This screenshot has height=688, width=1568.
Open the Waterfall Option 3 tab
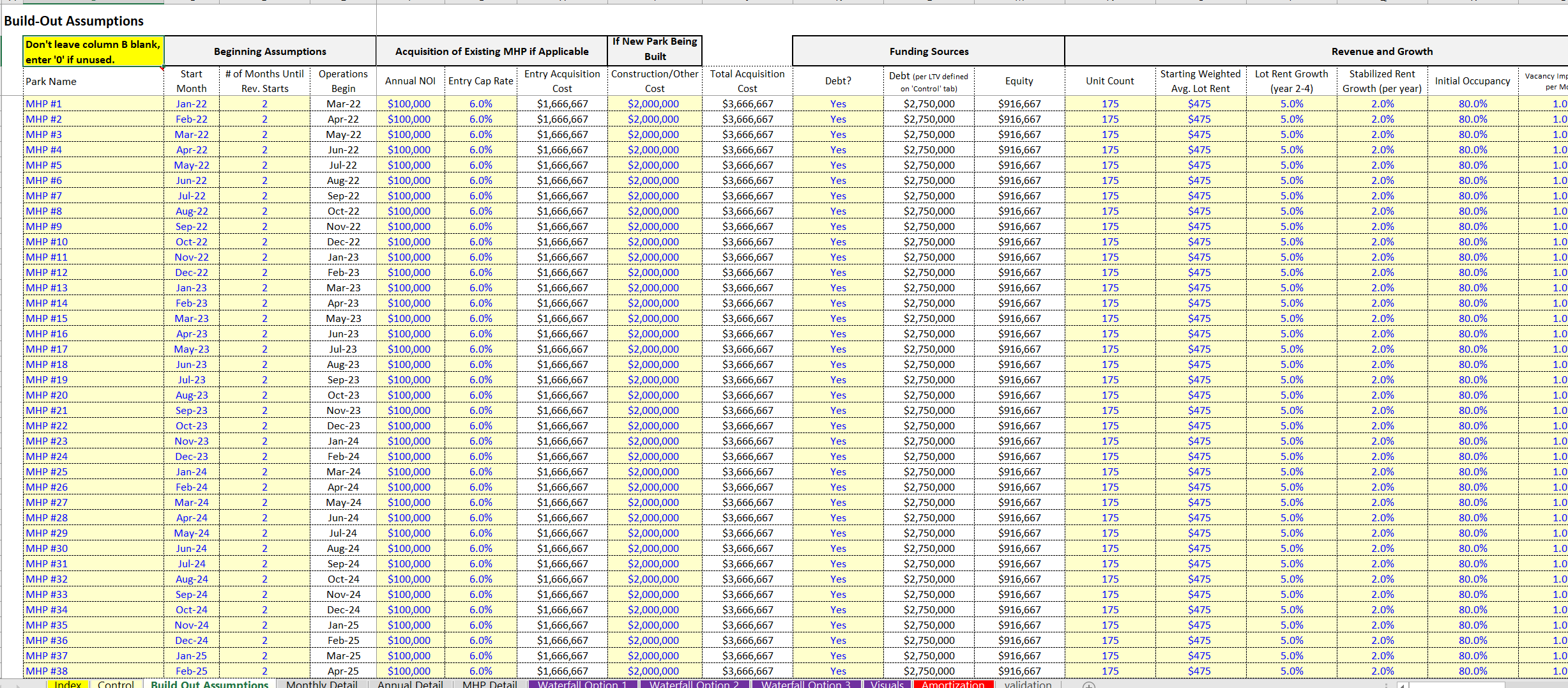pyautogui.click(x=805, y=684)
